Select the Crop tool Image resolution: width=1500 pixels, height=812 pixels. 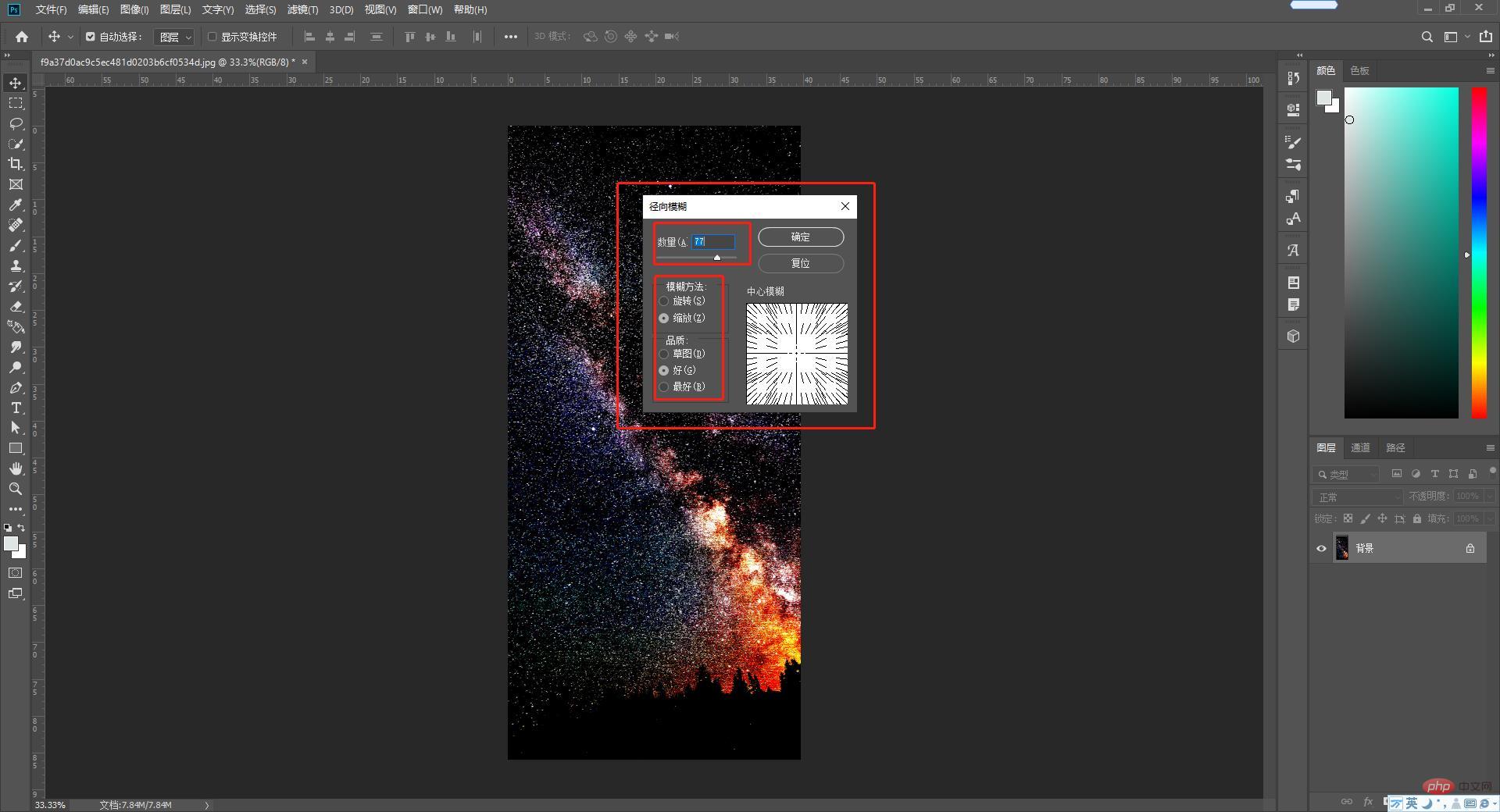(x=16, y=164)
